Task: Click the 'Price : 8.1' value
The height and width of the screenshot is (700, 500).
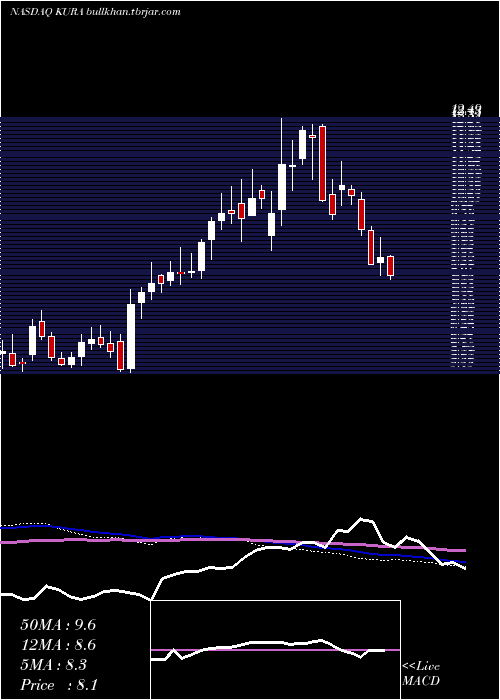Action: tap(59, 685)
